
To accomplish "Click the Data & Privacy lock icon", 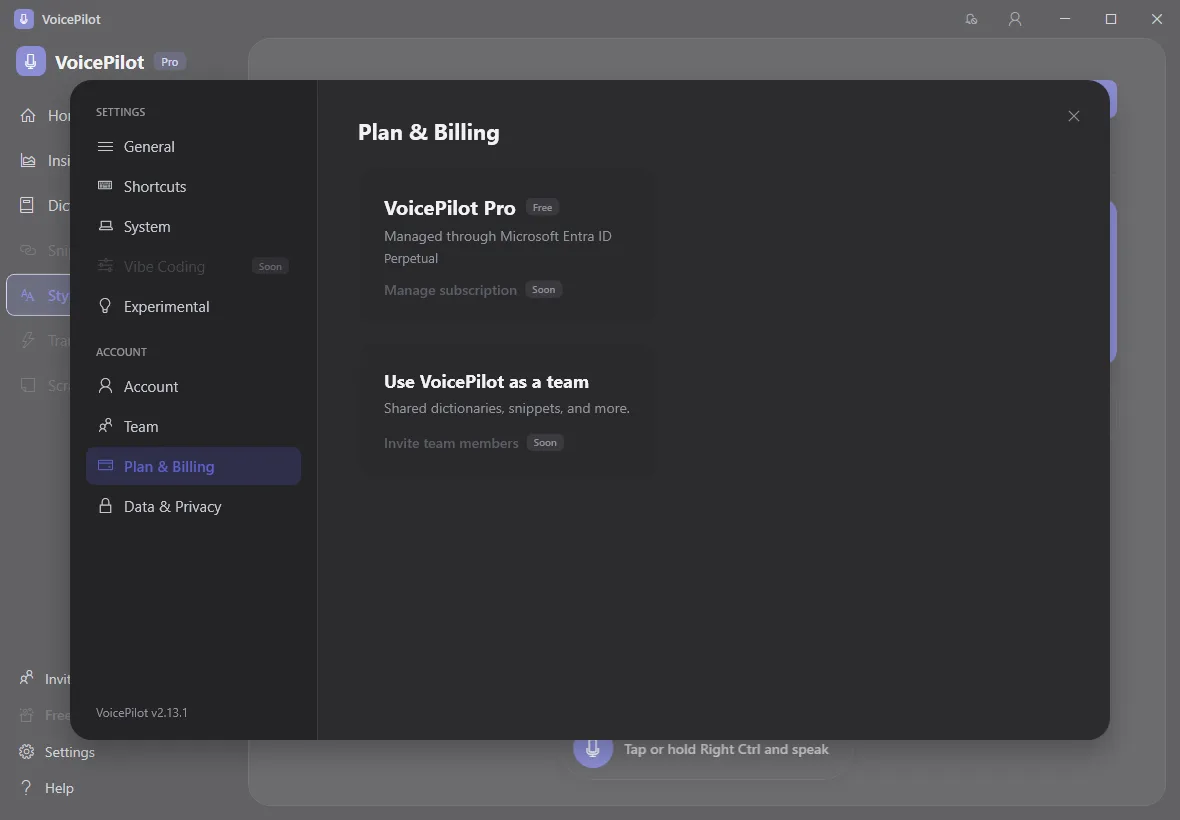I will [x=105, y=506].
